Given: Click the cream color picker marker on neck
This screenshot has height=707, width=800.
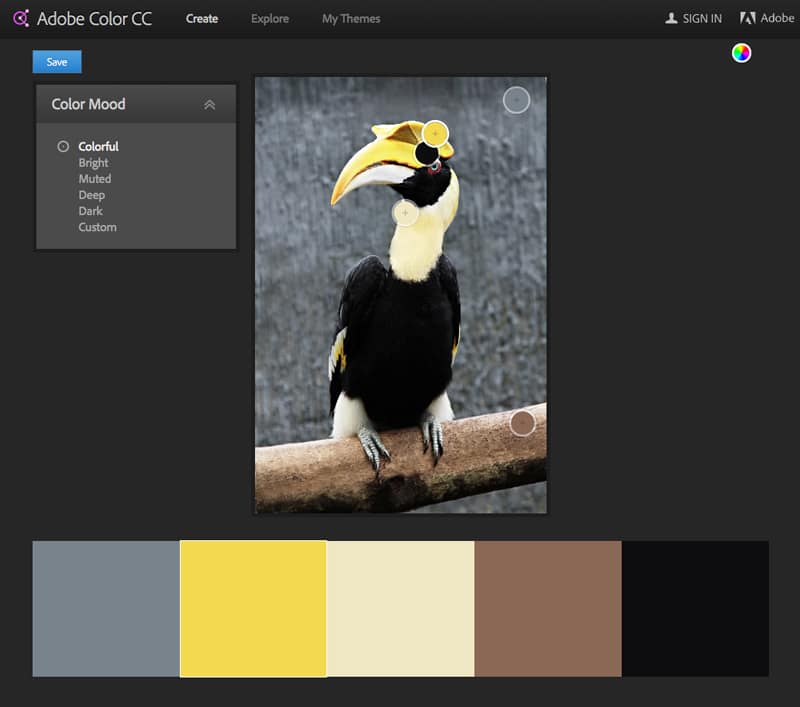Looking at the screenshot, I should pos(405,213).
